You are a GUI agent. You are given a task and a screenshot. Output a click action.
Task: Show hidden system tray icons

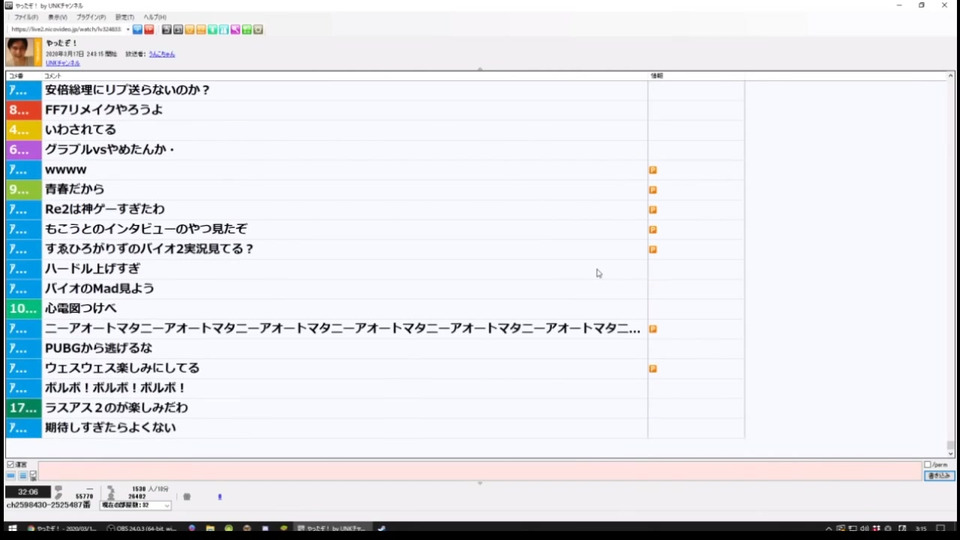(828, 528)
